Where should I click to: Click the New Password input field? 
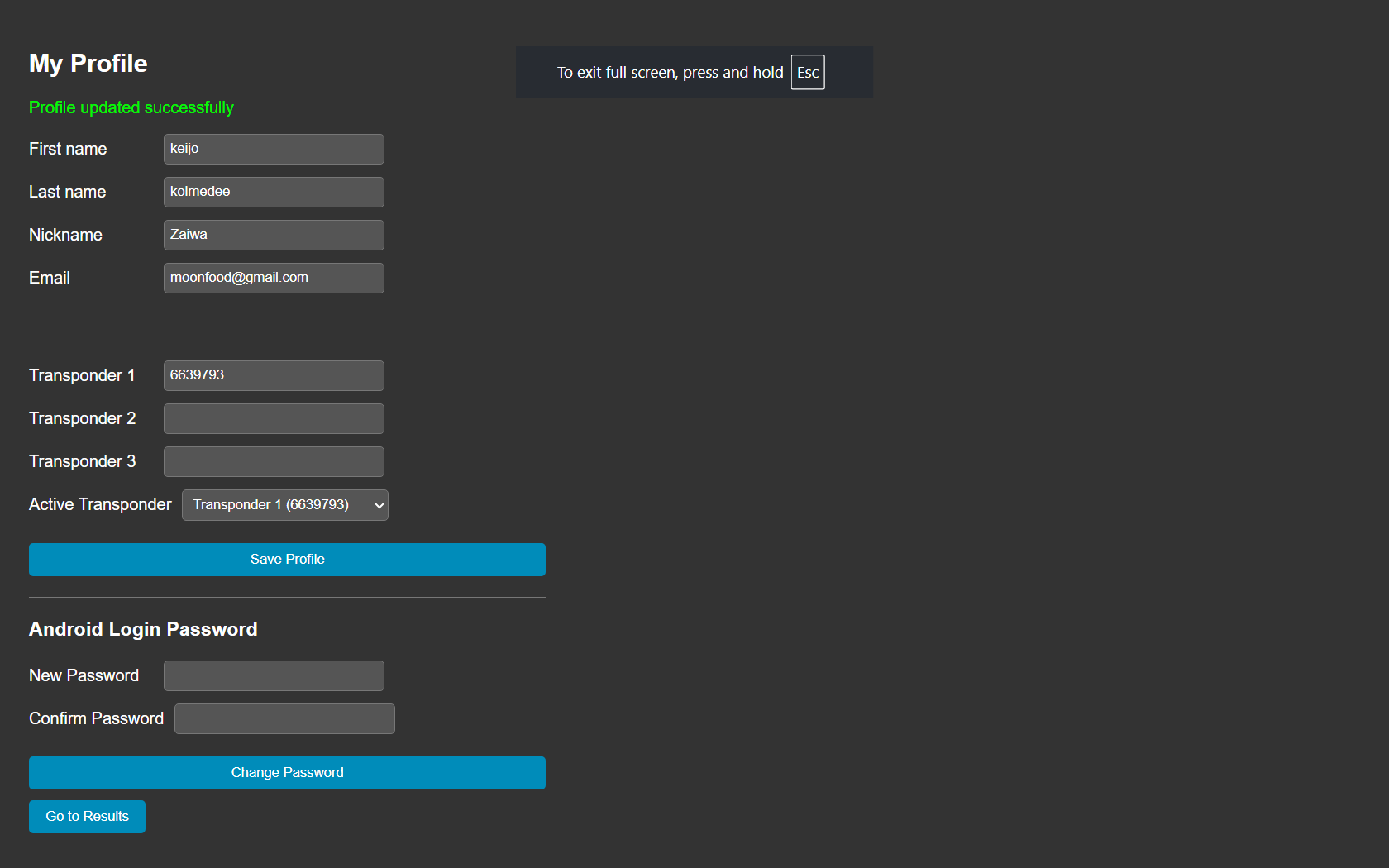[274, 675]
